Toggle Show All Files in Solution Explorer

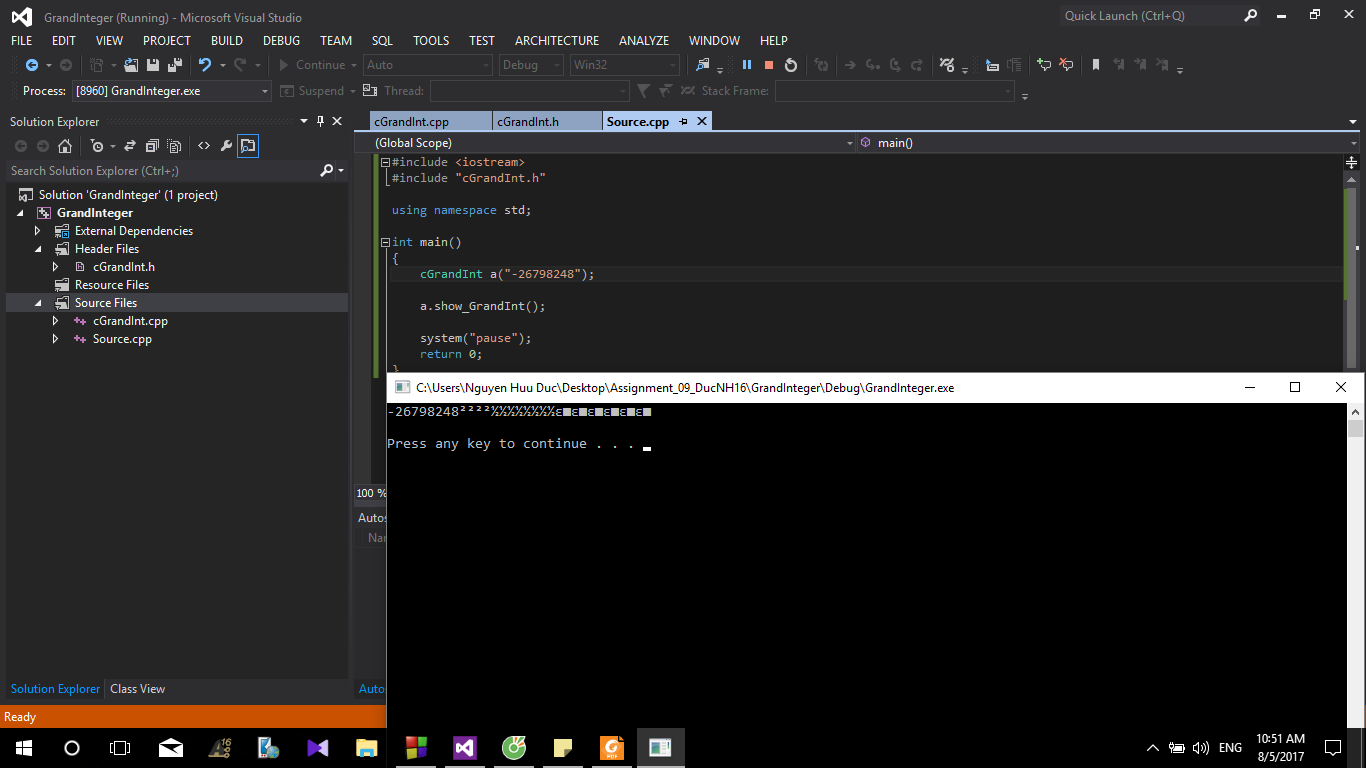174,146
